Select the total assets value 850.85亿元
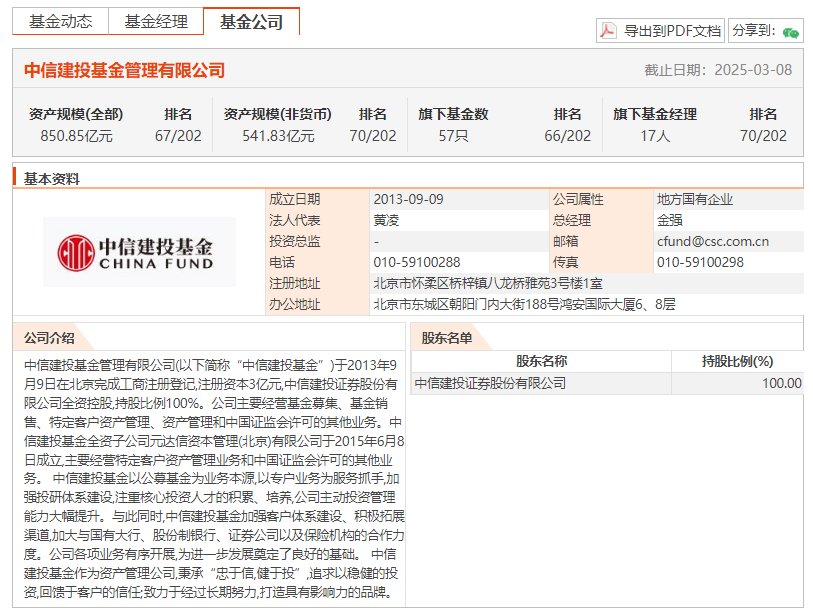The height and width of the screenshot is (613, 813). (76, 136)
